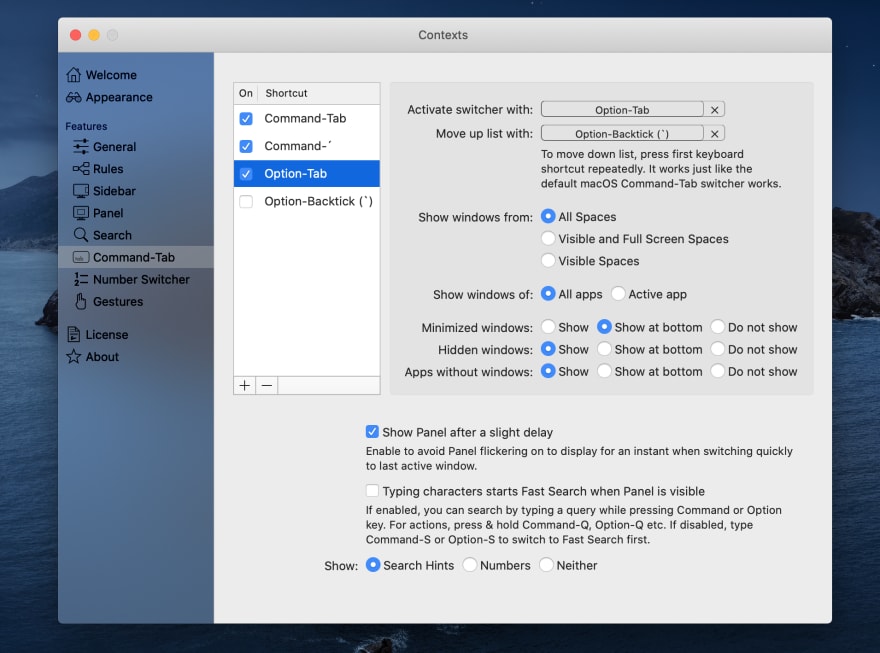
Task: Click the About star icon
Action: click(x=74, y=357)
